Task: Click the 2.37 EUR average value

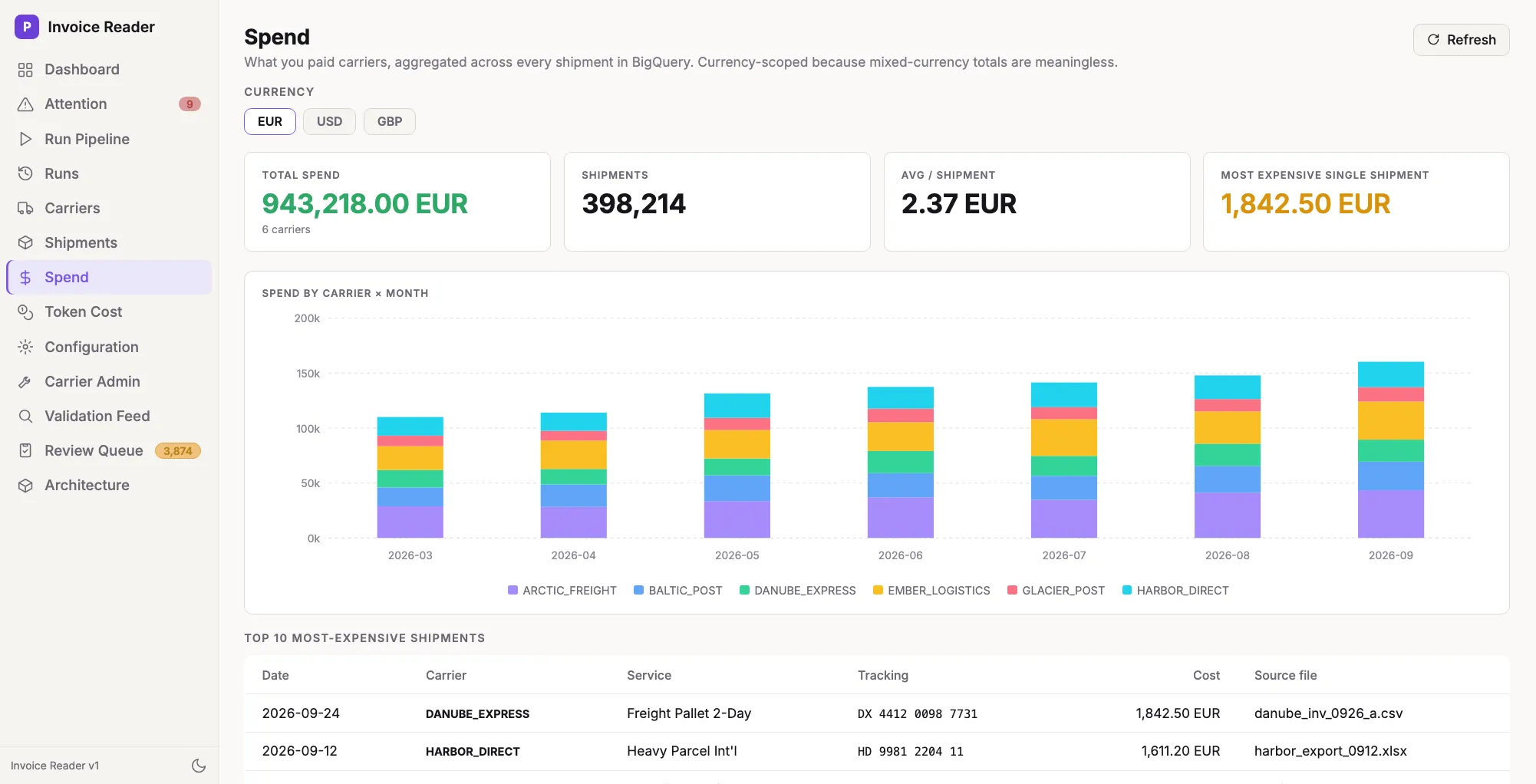Action: (x=958, y=204)
